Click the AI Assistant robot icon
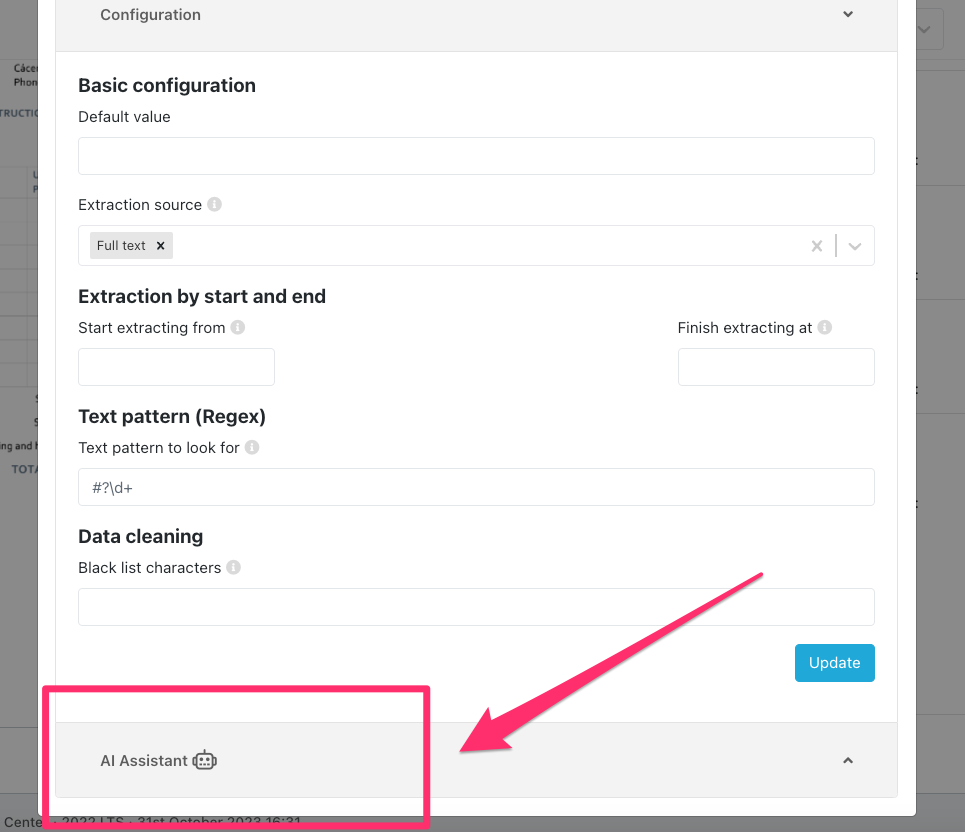Screen dimensions: 965x832 tap(205, 761)
